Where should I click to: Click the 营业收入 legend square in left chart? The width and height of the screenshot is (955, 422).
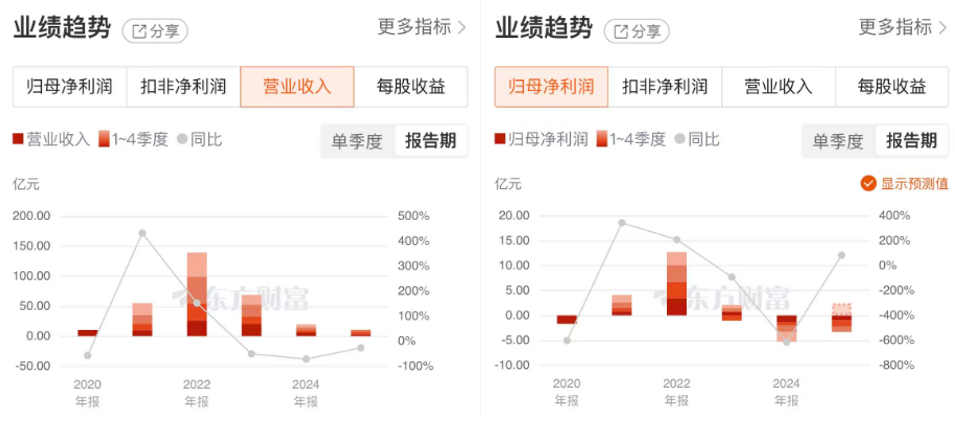(18, 140)
